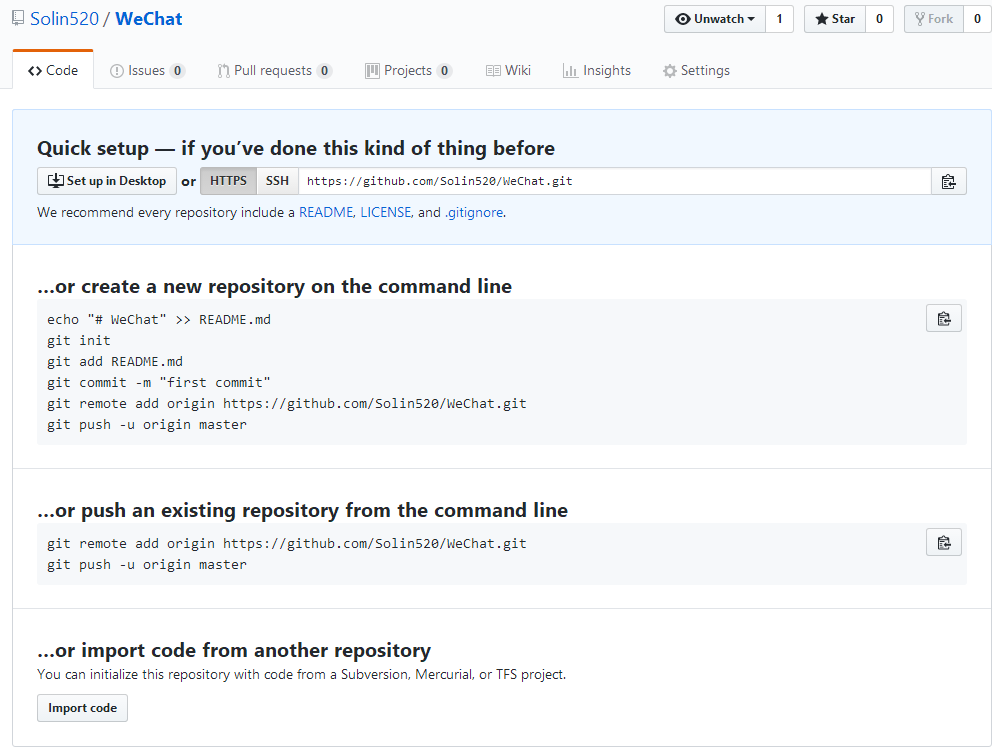Click the 'git add README.md' line
Screen dimensions: 992x749
pos(115,361)
